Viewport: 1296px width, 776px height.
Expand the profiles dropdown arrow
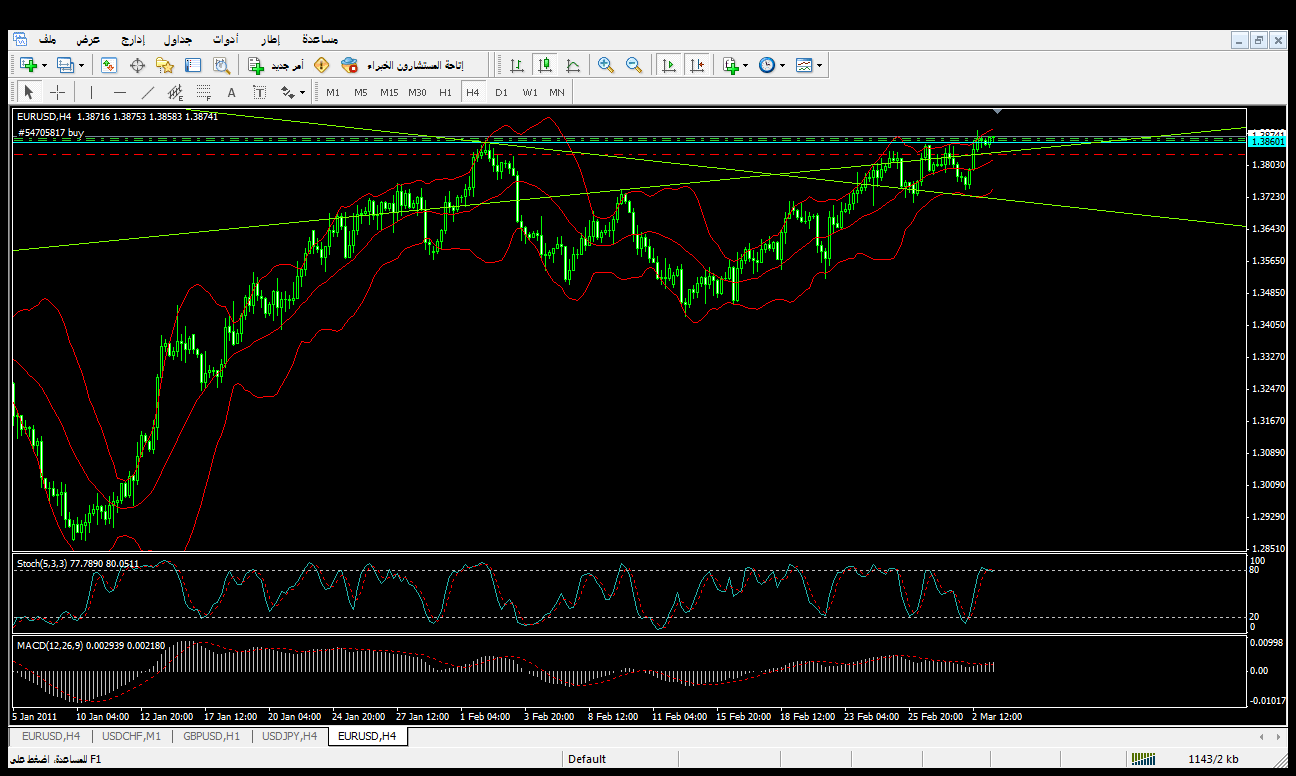point(82,65)
